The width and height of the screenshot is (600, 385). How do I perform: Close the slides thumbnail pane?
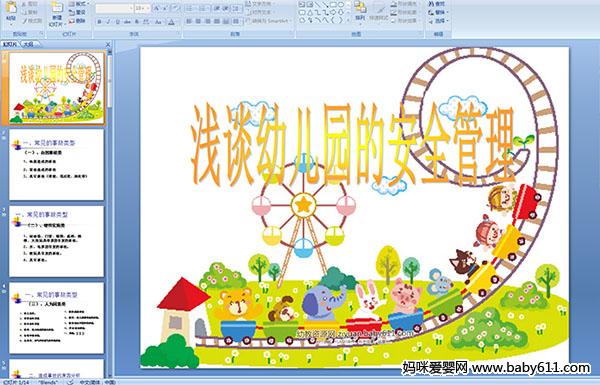(x=108, y=44)
